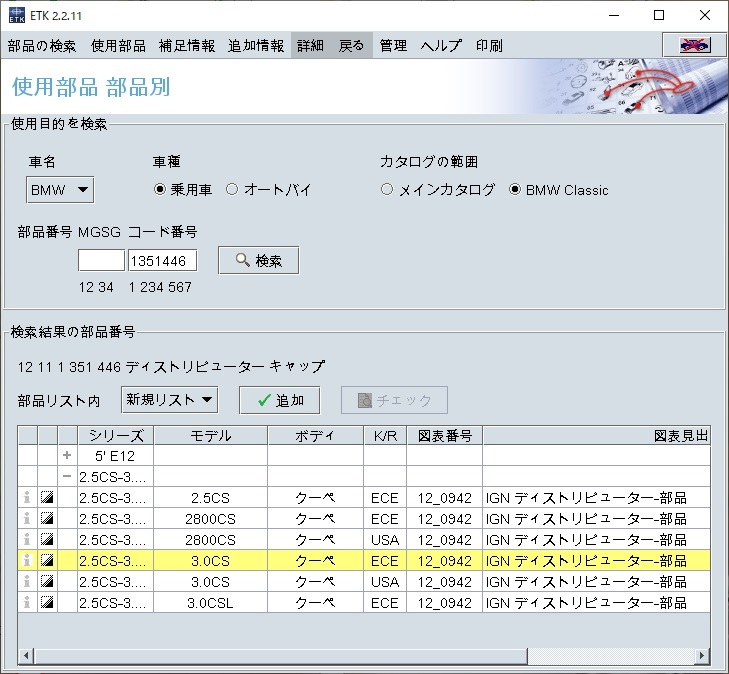This screenshot has width=729, height=674.
Task: Open 使用部品 menu
Action: point(119,46)
